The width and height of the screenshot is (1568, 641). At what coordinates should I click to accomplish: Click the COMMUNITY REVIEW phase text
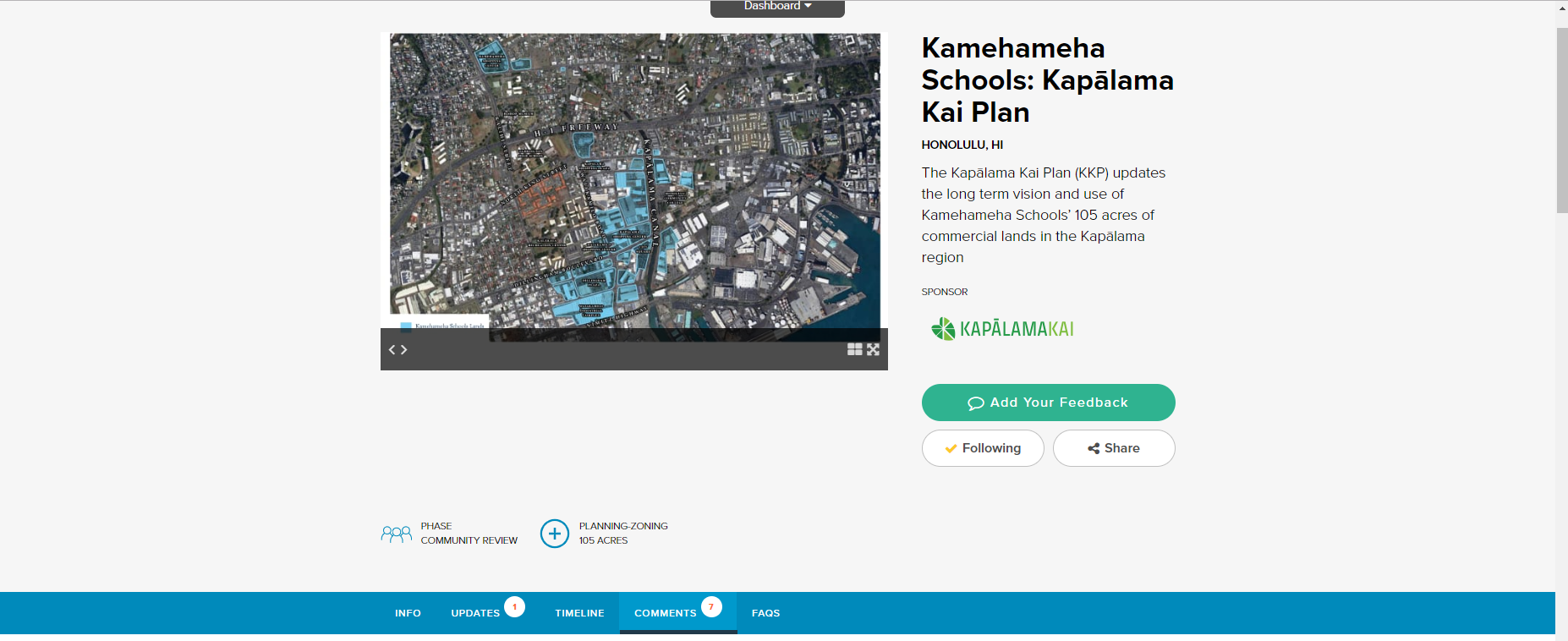469,540
